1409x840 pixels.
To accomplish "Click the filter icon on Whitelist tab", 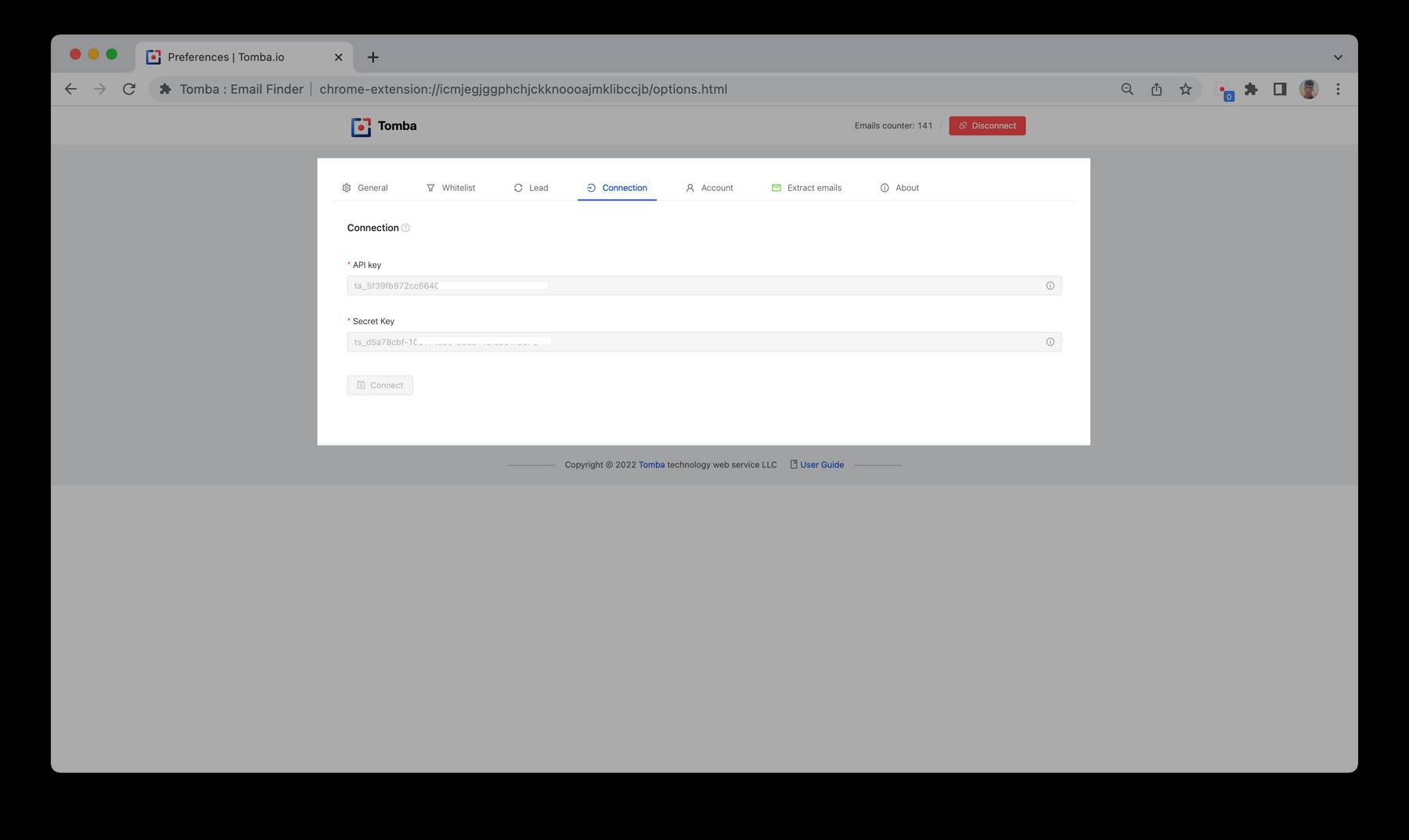I will pyautogui.click(x=431, y=188).
